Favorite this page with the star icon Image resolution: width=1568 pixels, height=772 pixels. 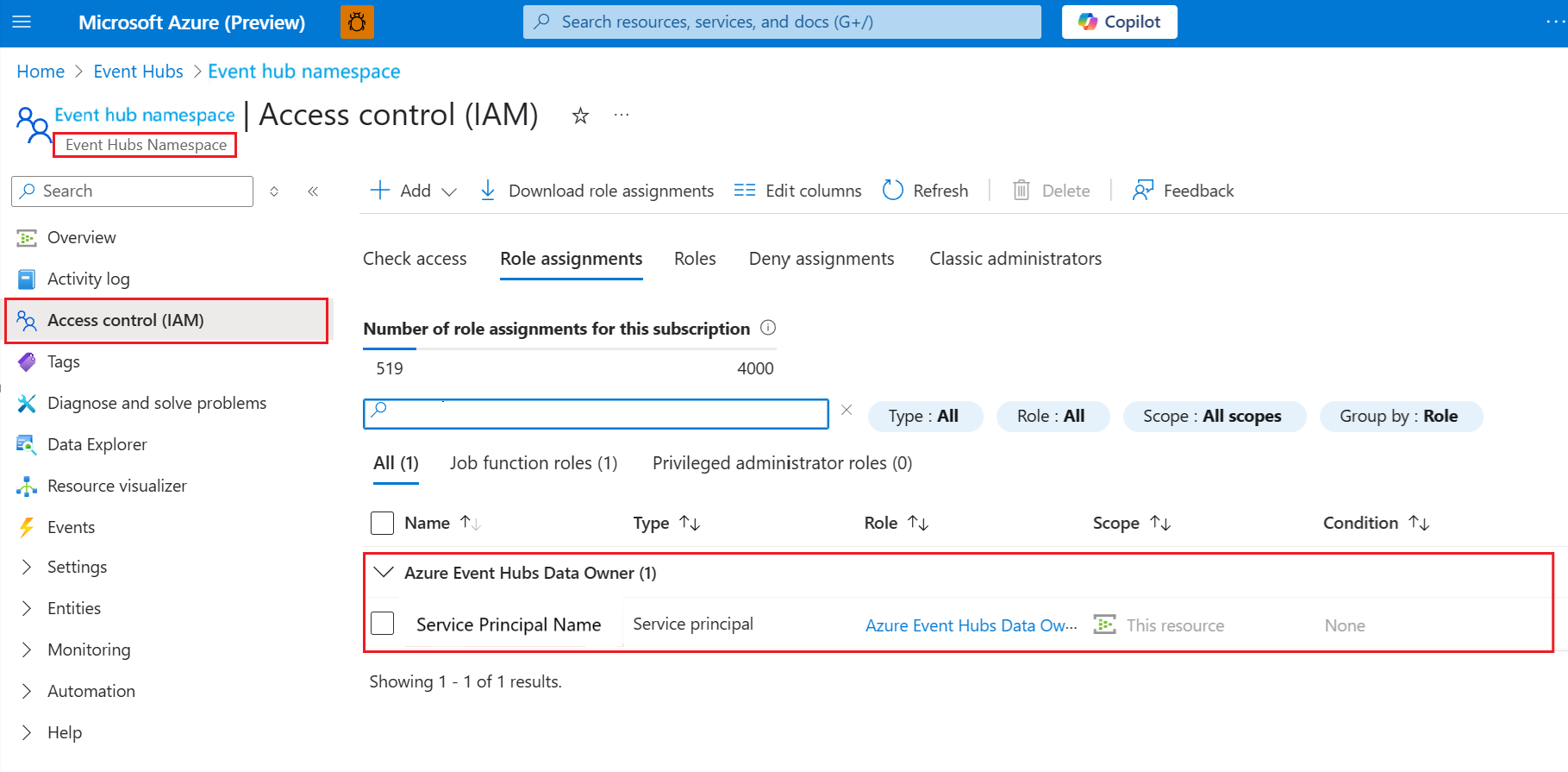(580, 116)
